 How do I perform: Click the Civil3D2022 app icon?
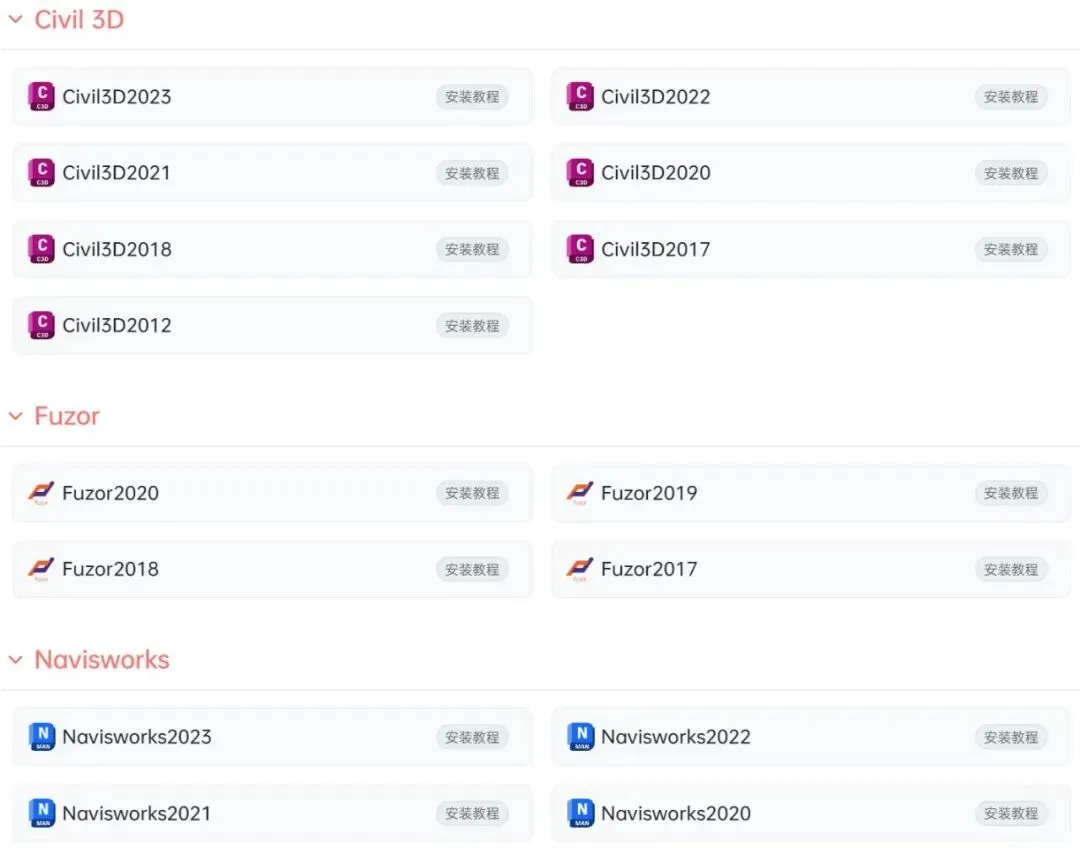point(580,96)
